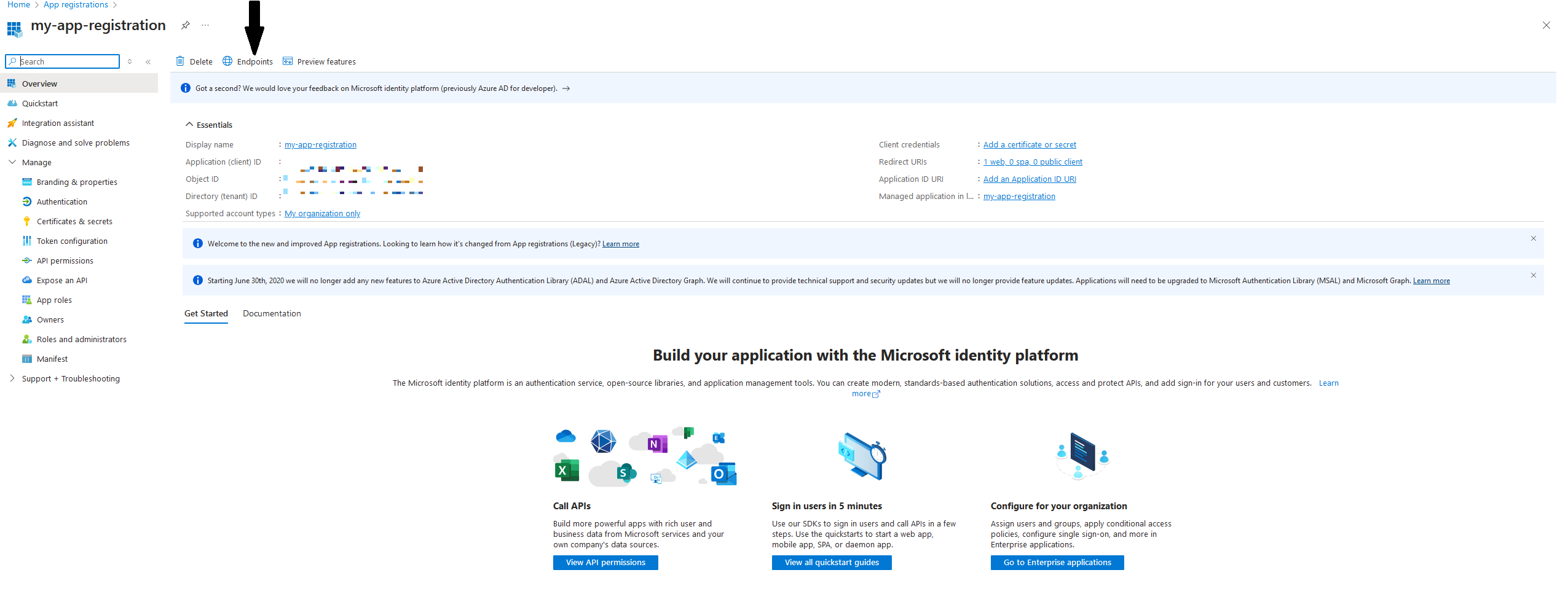Collapse the sidebar with double chevron

click(x=148, y=61)
